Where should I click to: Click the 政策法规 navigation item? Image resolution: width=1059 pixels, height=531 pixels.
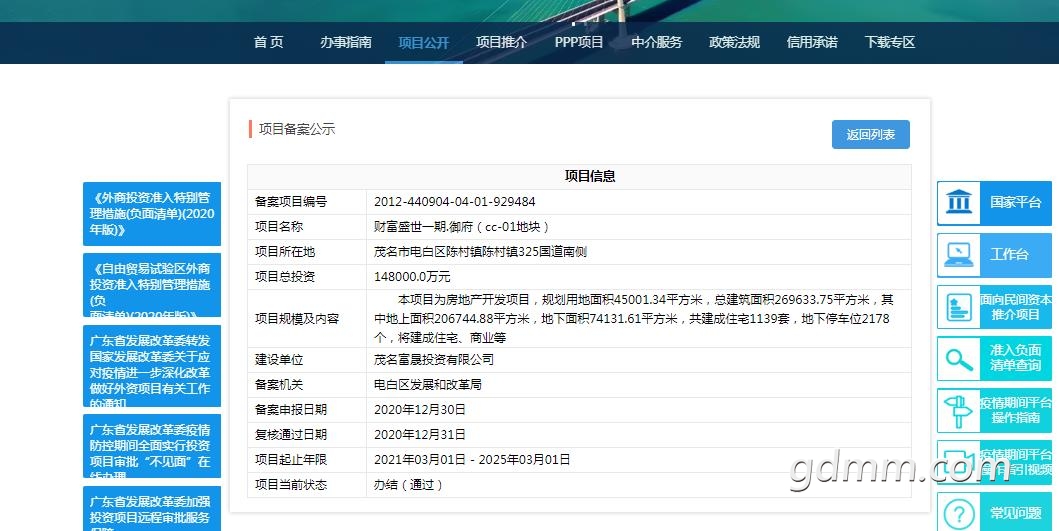(734, 42)
